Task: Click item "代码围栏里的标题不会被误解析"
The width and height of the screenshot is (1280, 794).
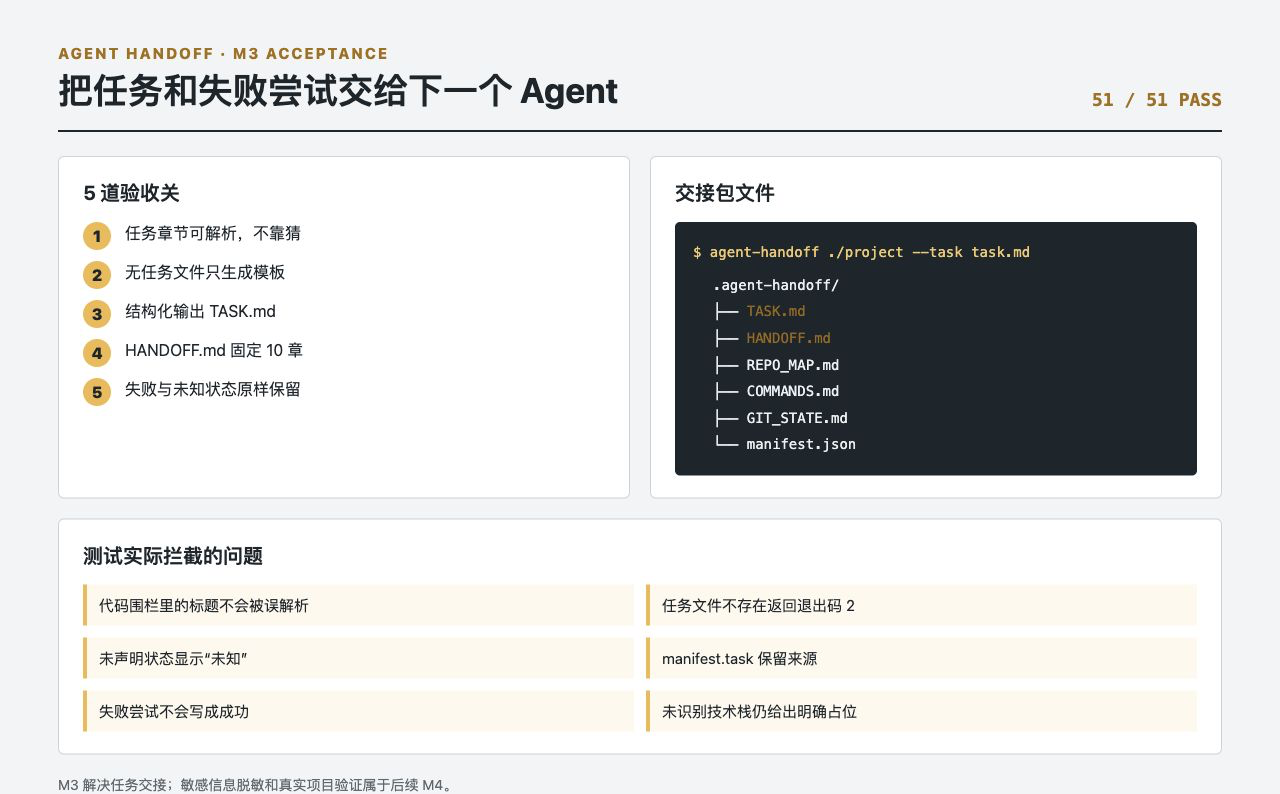Action: tap(358, 605)
